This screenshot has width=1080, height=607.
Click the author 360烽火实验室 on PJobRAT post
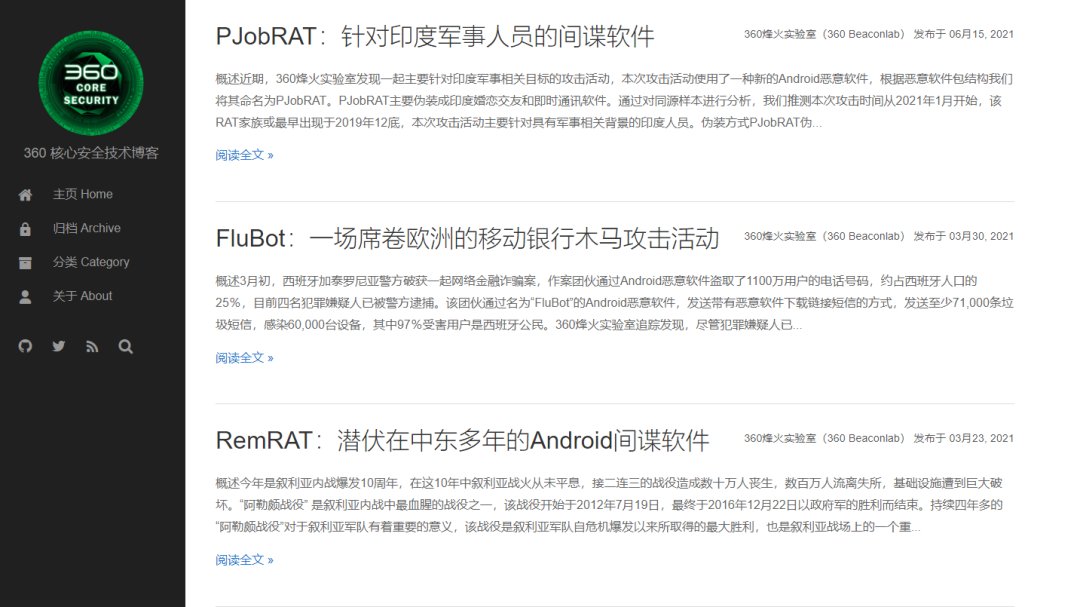coord(824,34)
